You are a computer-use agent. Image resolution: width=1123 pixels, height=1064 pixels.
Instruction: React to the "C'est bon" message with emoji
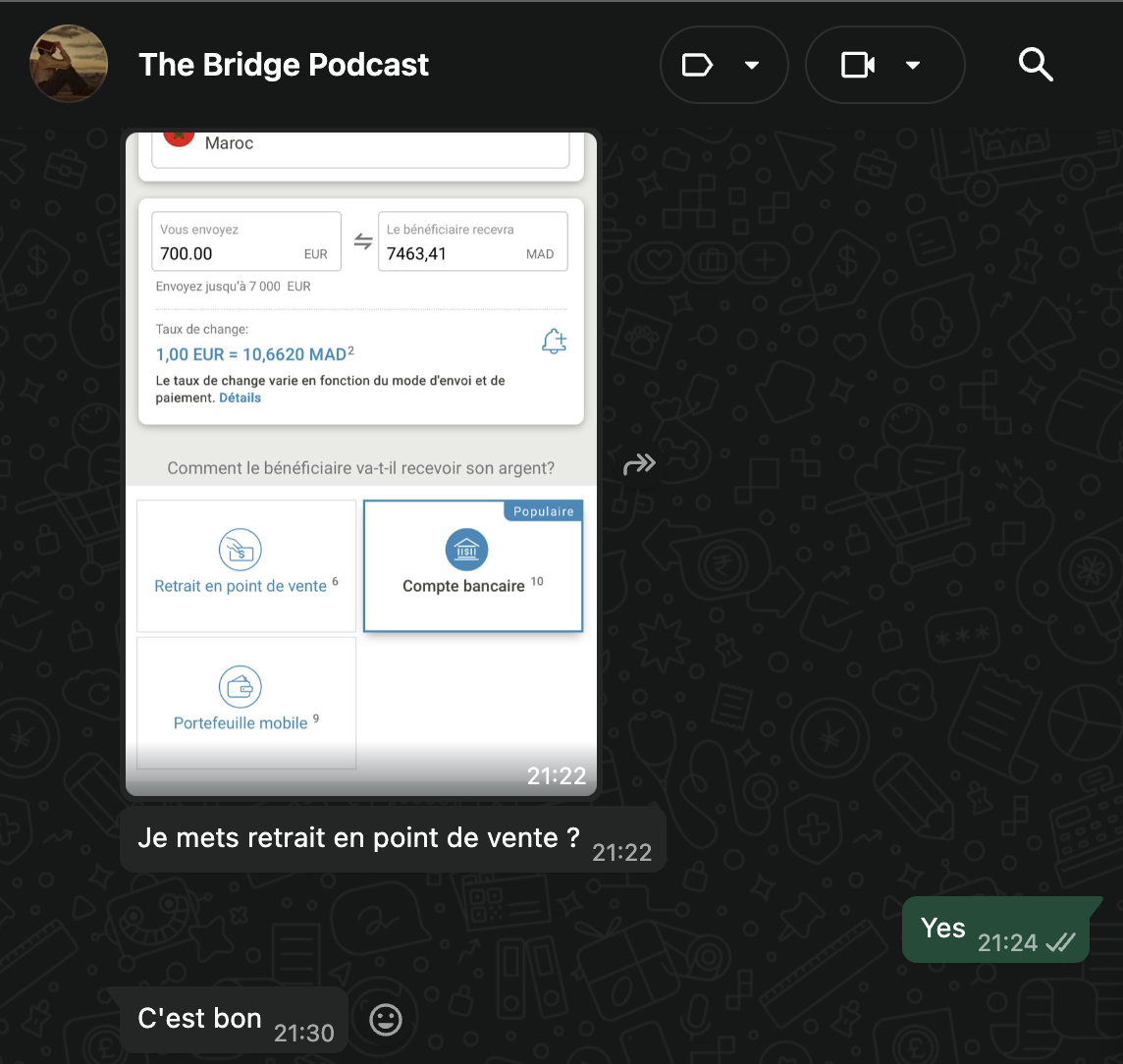[x=386, y=1020]
